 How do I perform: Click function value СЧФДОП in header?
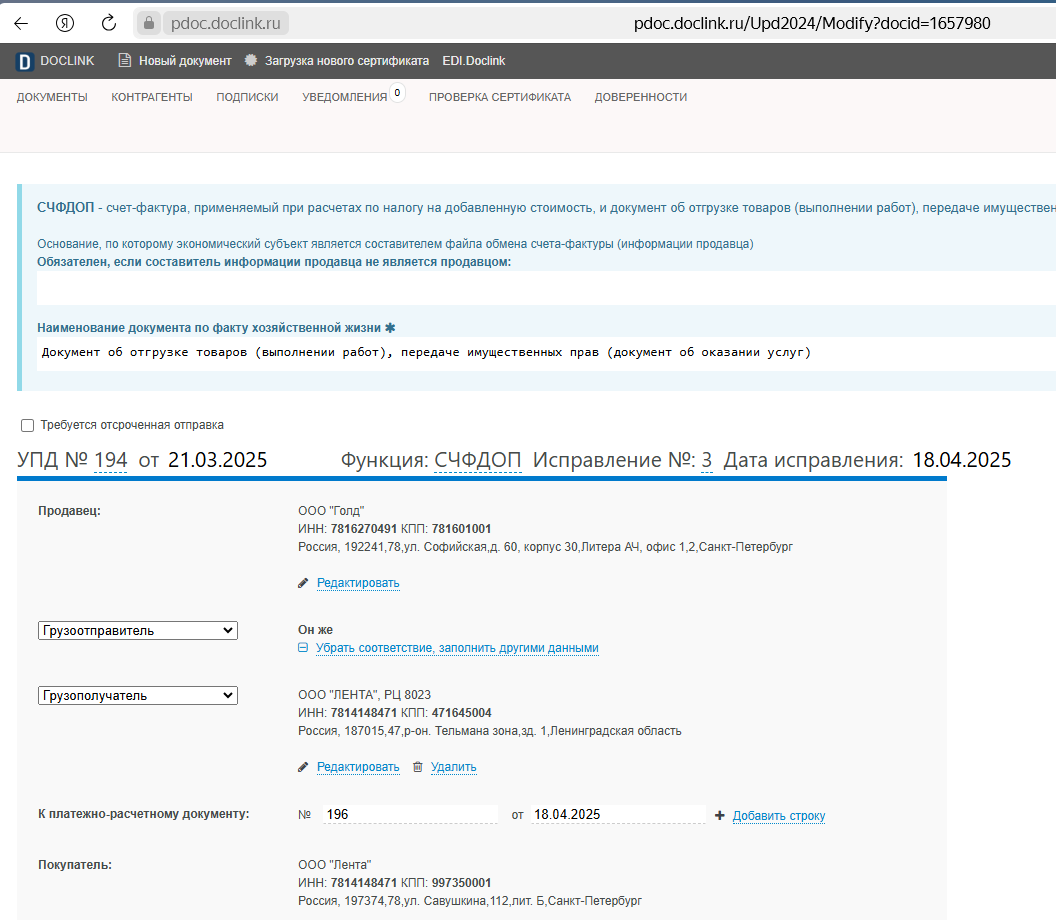477,460
